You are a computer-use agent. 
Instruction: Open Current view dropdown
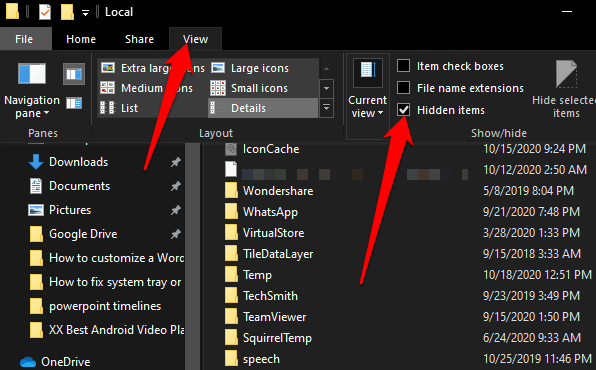367,106
